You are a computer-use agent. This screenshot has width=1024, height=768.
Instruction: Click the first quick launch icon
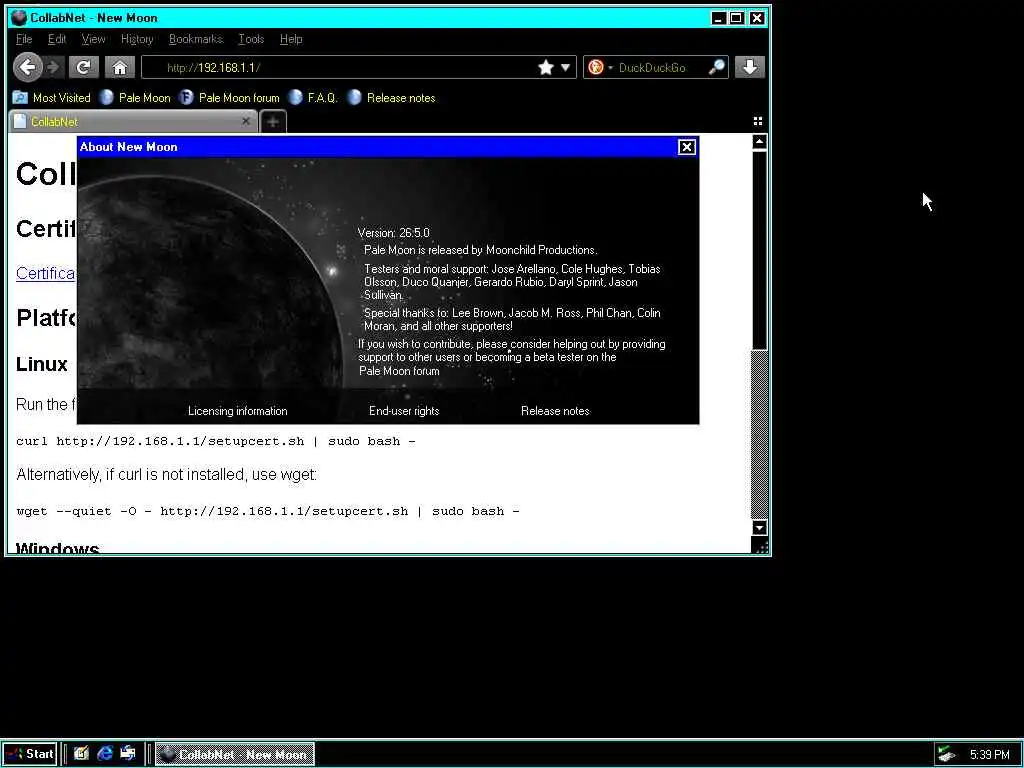coord(81,754)
